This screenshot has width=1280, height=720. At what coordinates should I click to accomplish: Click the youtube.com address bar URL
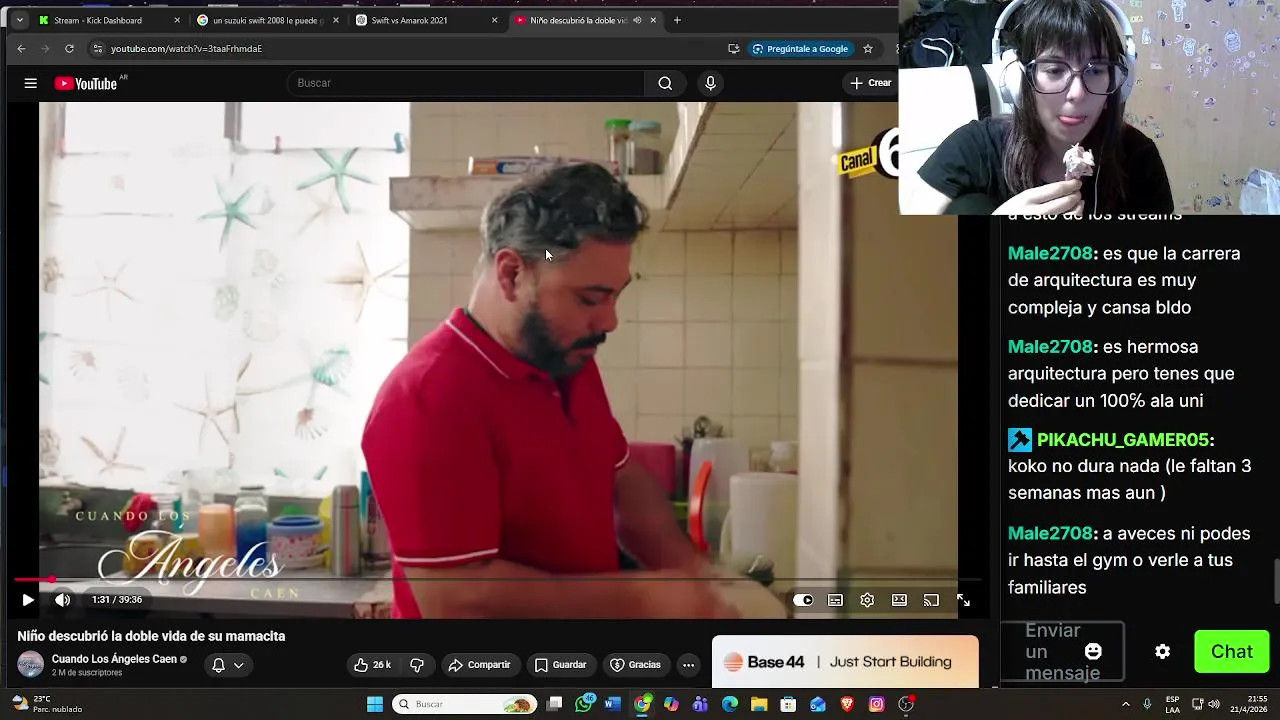coord(186,48)
